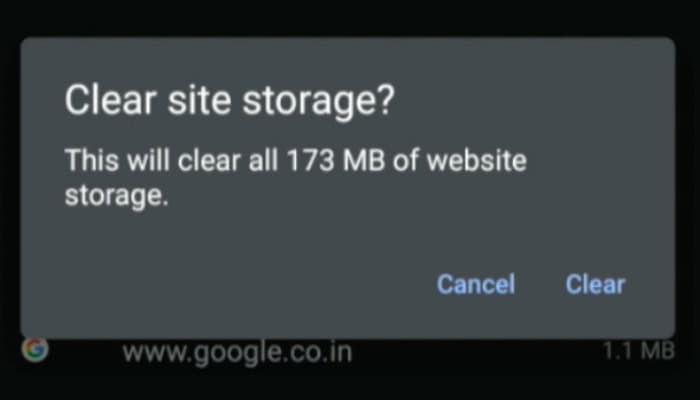The image size is (700, 400).
Task: Click the word "Clear" in the dialog title
Action: pos(111,100)
